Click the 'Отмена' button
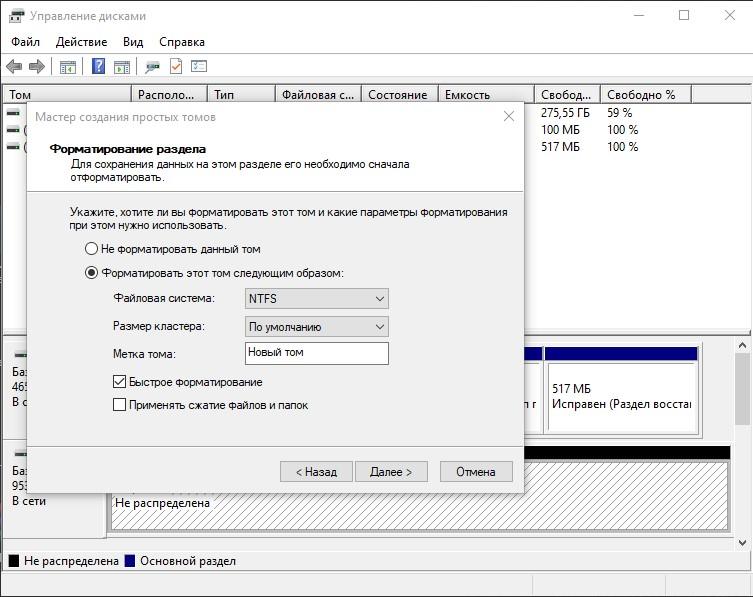The width and height of the screenshot is (753, 597). (476, 472)
